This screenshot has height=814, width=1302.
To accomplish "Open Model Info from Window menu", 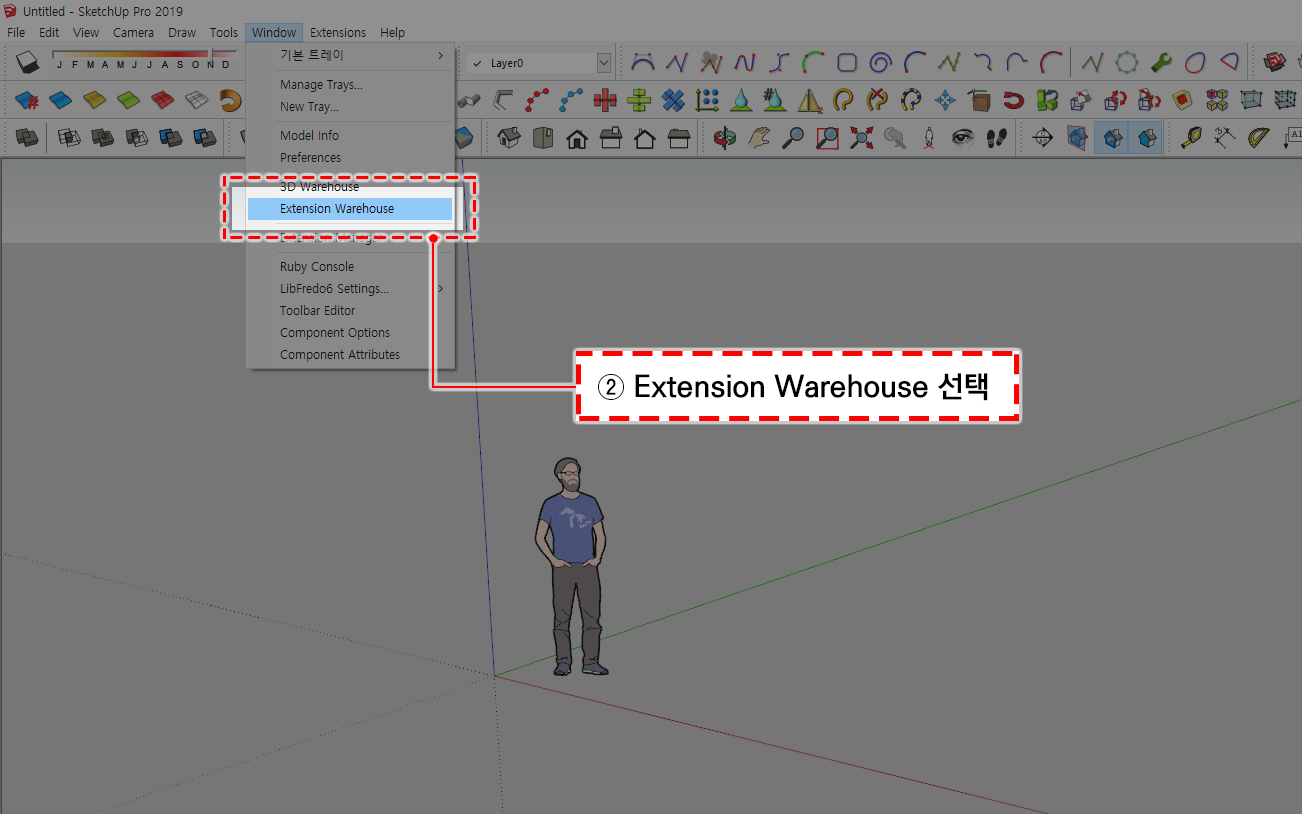I will pos(351,136).
